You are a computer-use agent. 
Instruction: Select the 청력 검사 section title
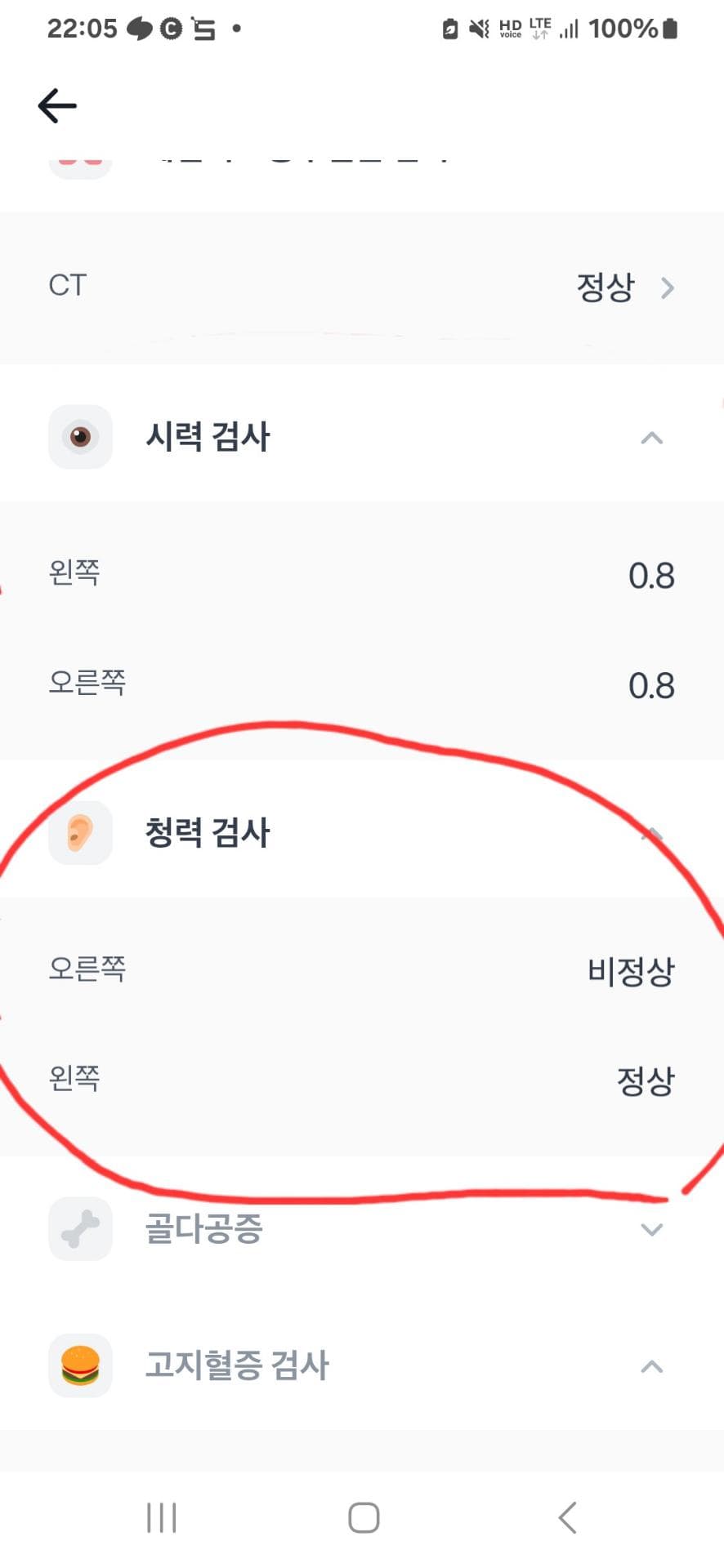coord(208,833)
